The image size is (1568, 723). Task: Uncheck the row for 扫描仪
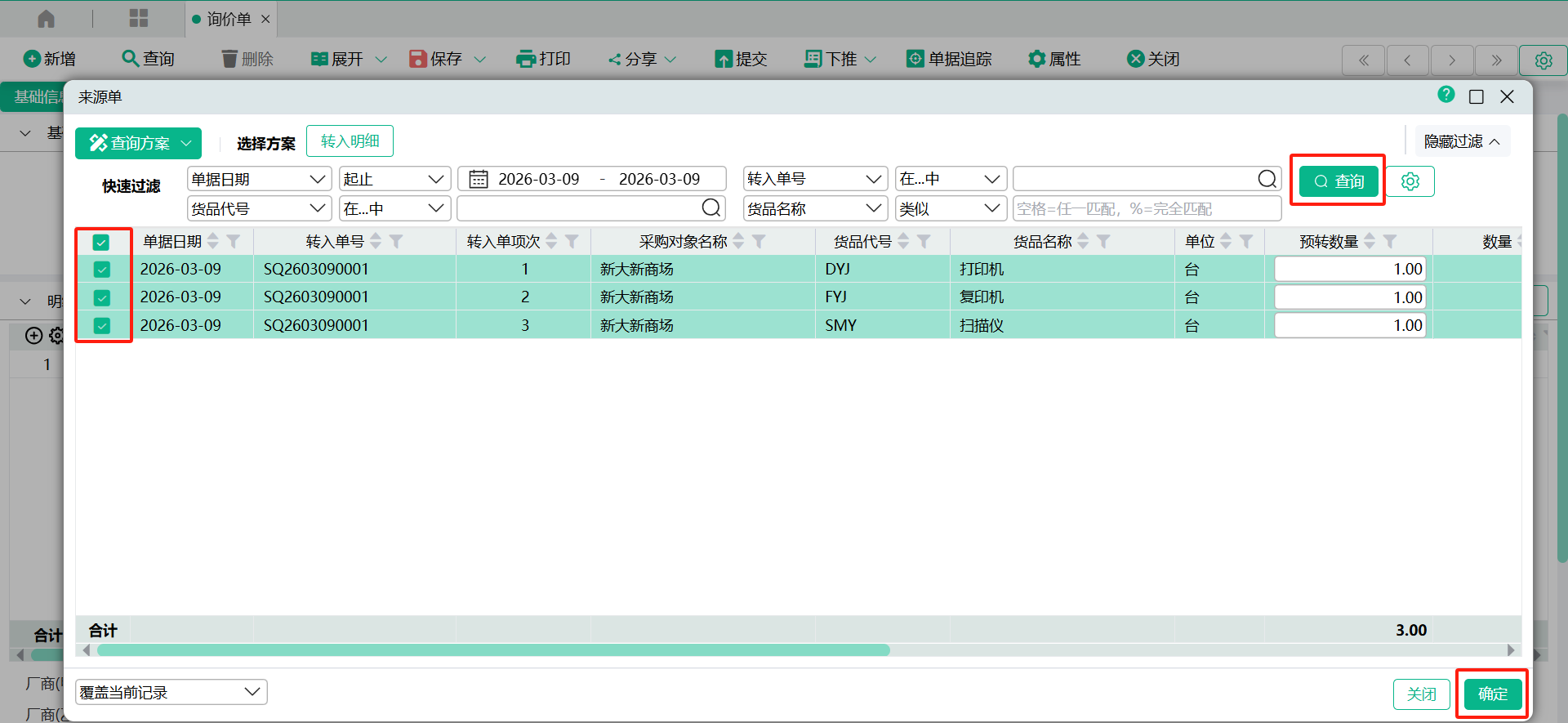(102, 326)
